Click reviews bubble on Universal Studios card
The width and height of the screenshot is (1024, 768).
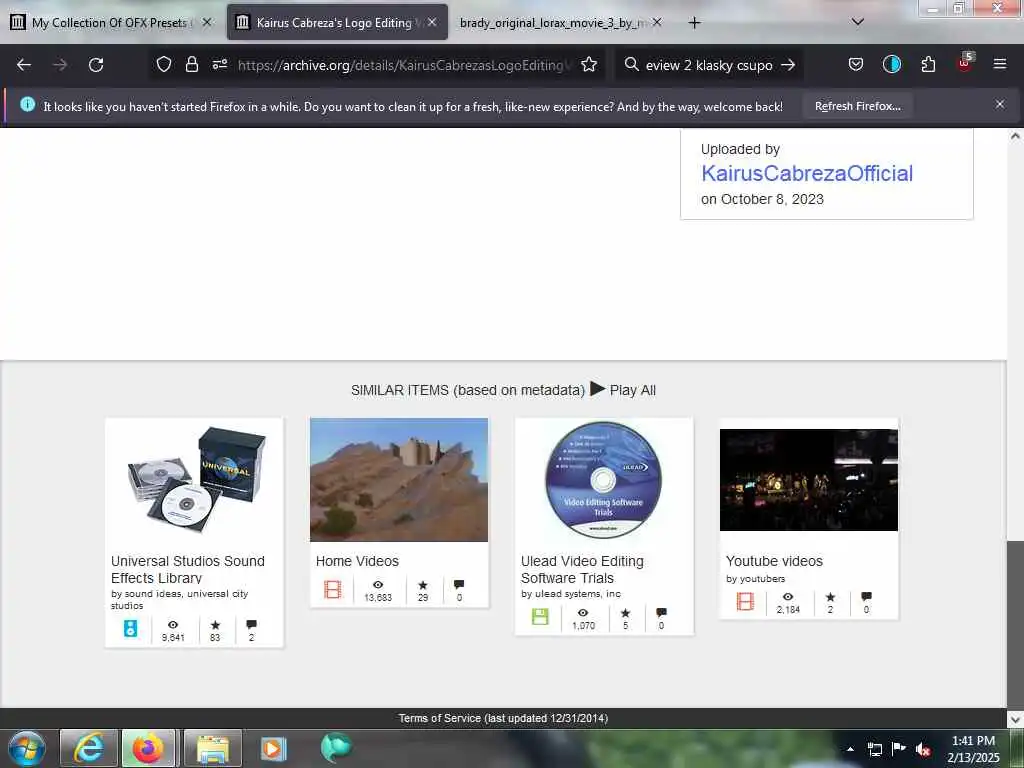[x=251, y=624]
